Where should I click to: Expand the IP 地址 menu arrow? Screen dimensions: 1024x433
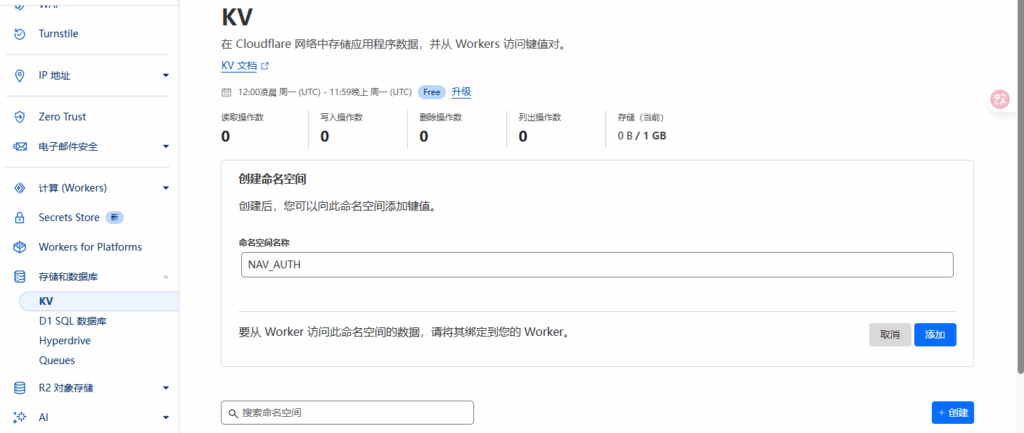click(166, 75)
